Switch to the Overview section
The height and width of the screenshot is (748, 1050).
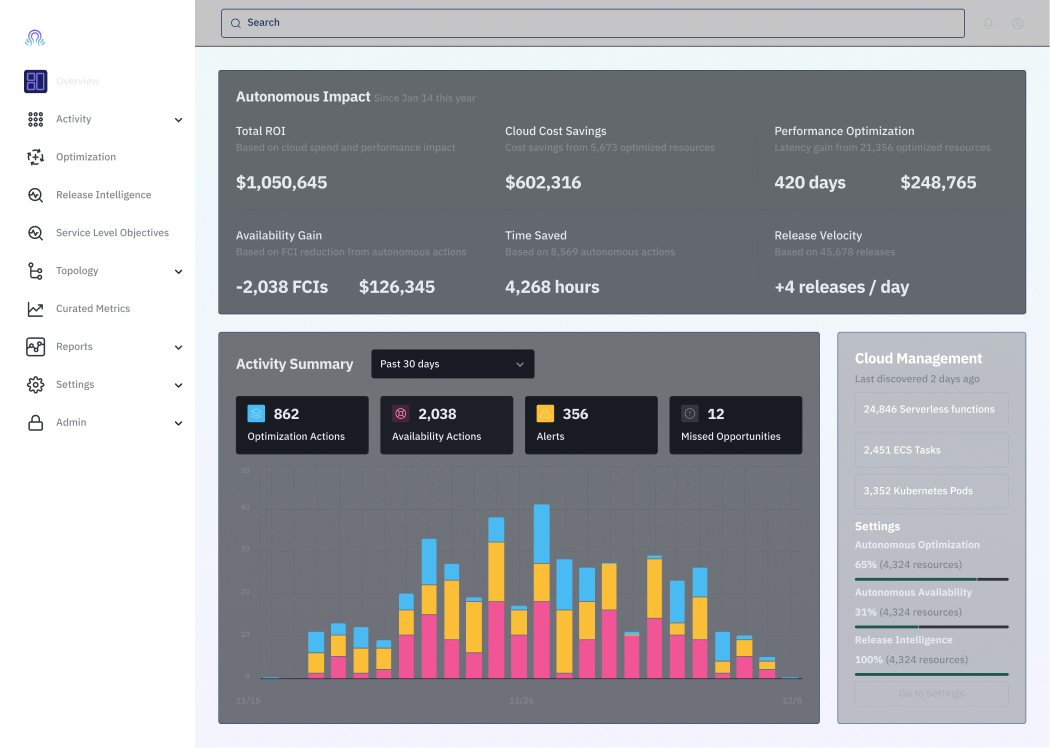77,81
